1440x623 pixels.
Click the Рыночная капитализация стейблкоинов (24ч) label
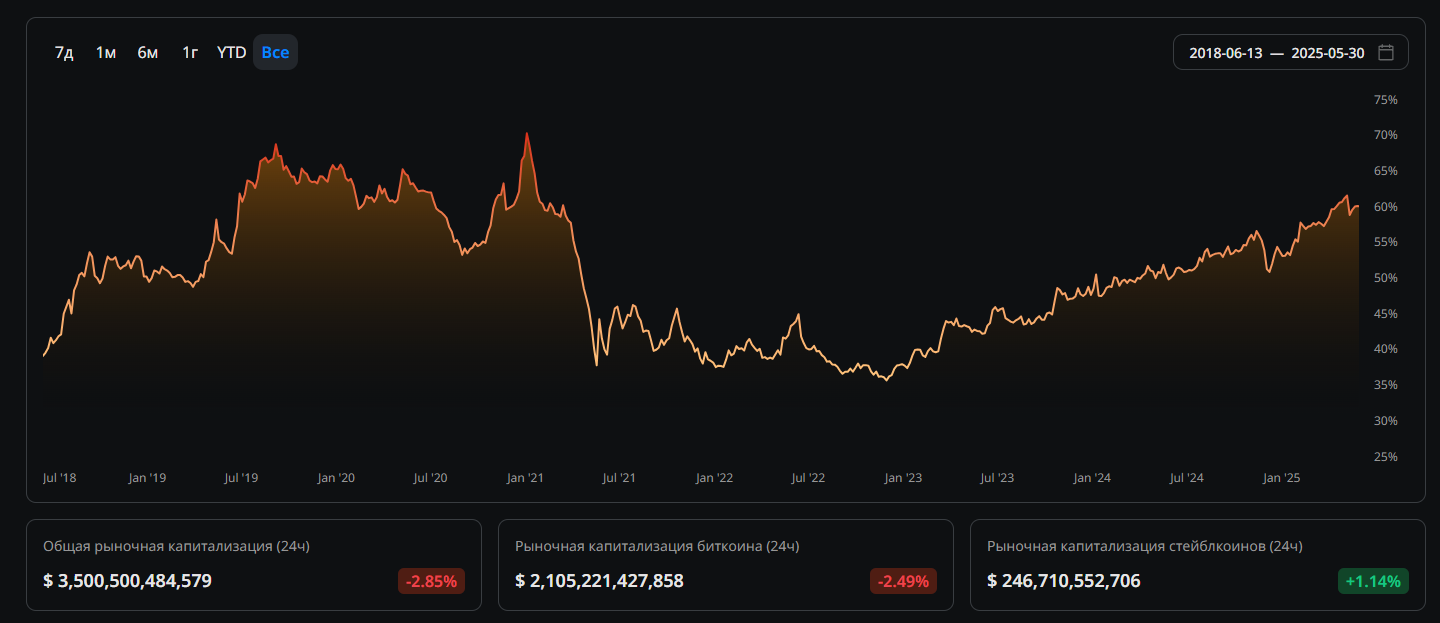1144,546
